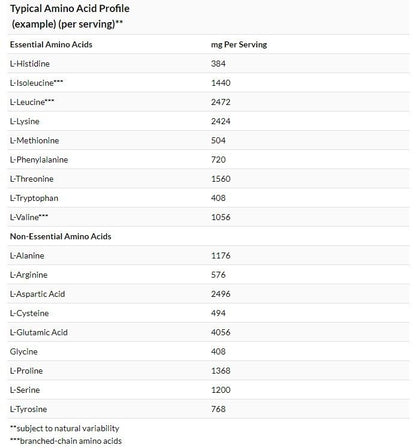Screen dimensions: 416x448
Task: Select the branched-chain amino acids footnote
Action: pos(66,441)
